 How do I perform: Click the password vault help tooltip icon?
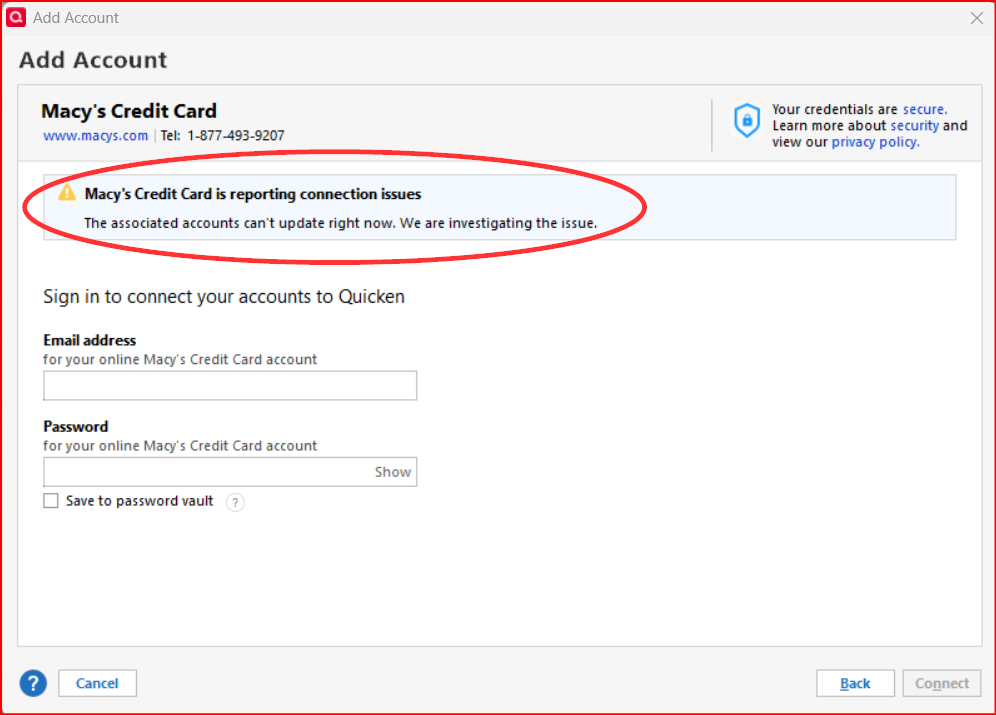(235, 502)
